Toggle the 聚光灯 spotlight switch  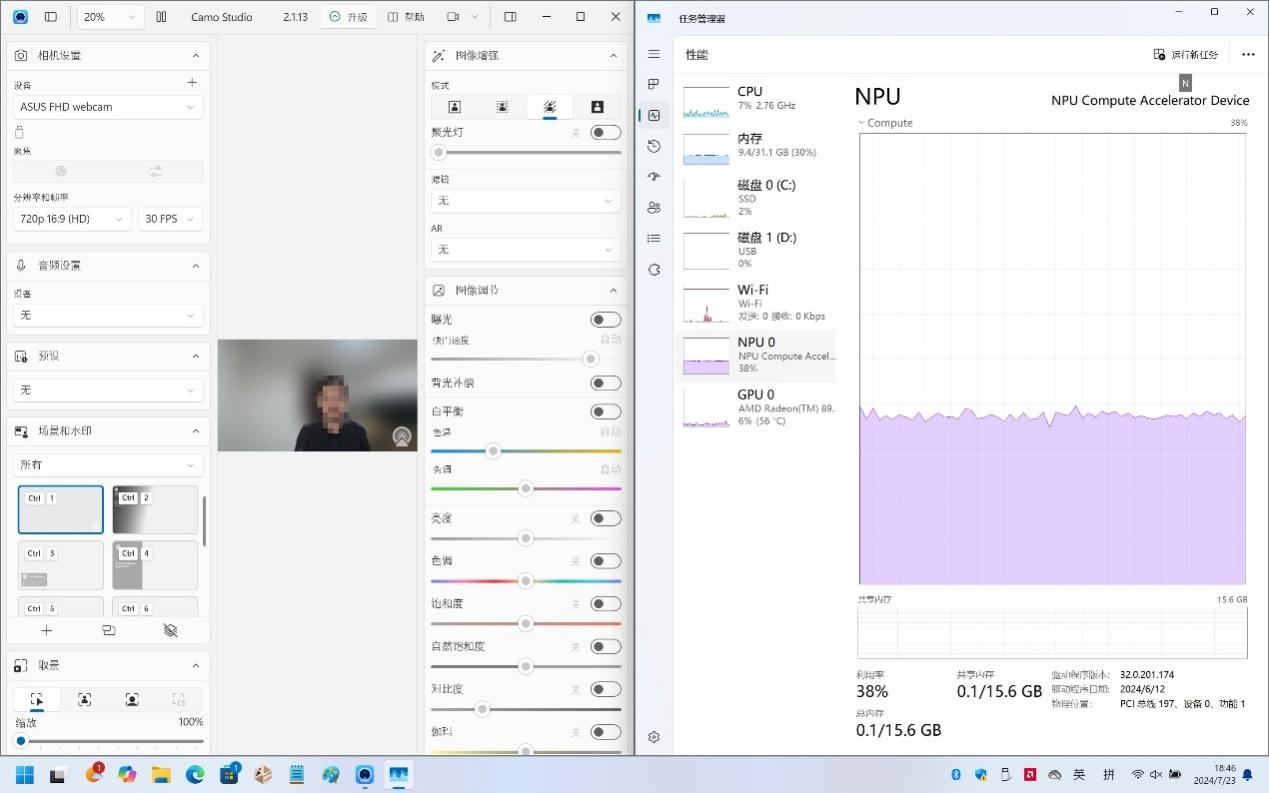click(605, 132)
